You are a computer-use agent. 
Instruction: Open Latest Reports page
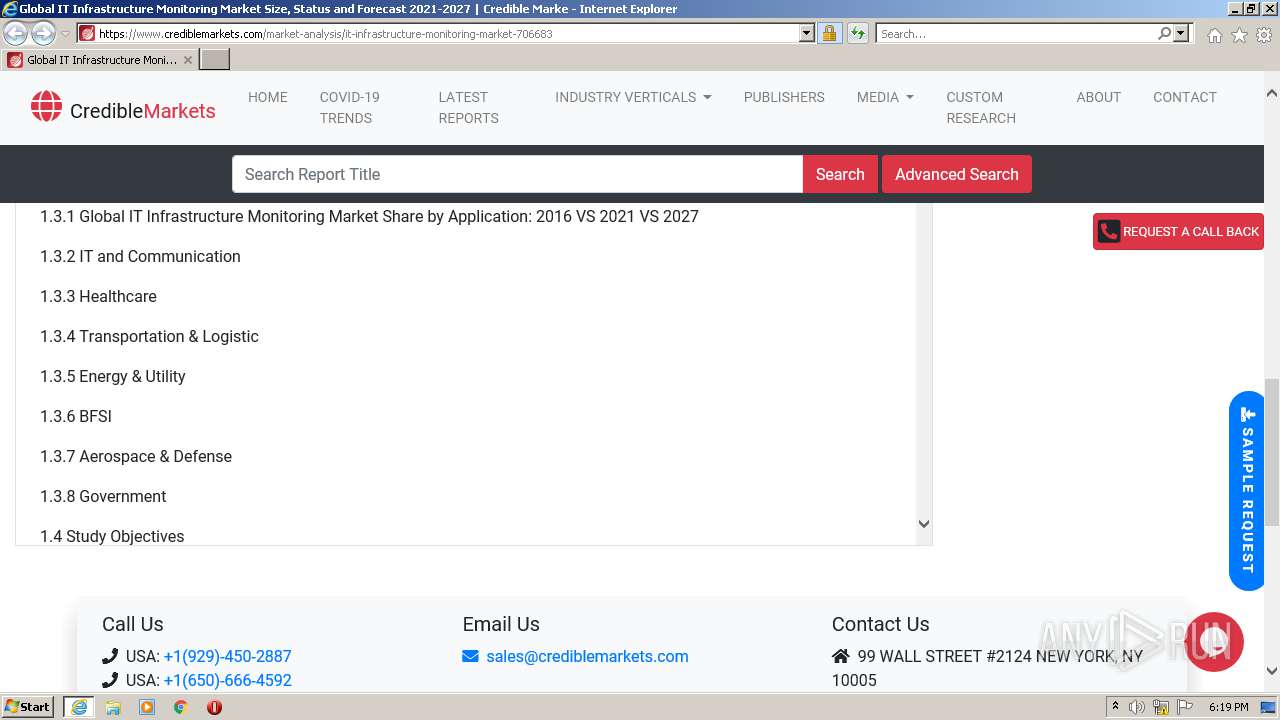coord(468,107)
